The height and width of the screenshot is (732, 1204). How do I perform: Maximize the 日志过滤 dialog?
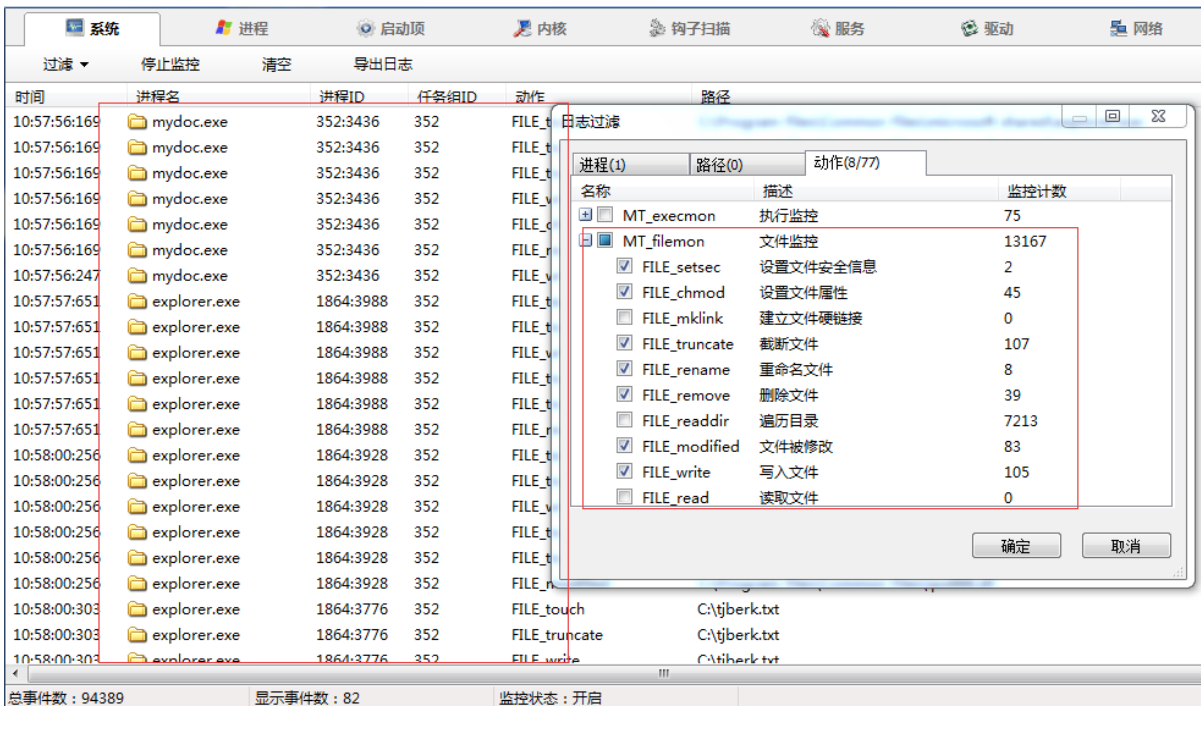pos(1112,117)
